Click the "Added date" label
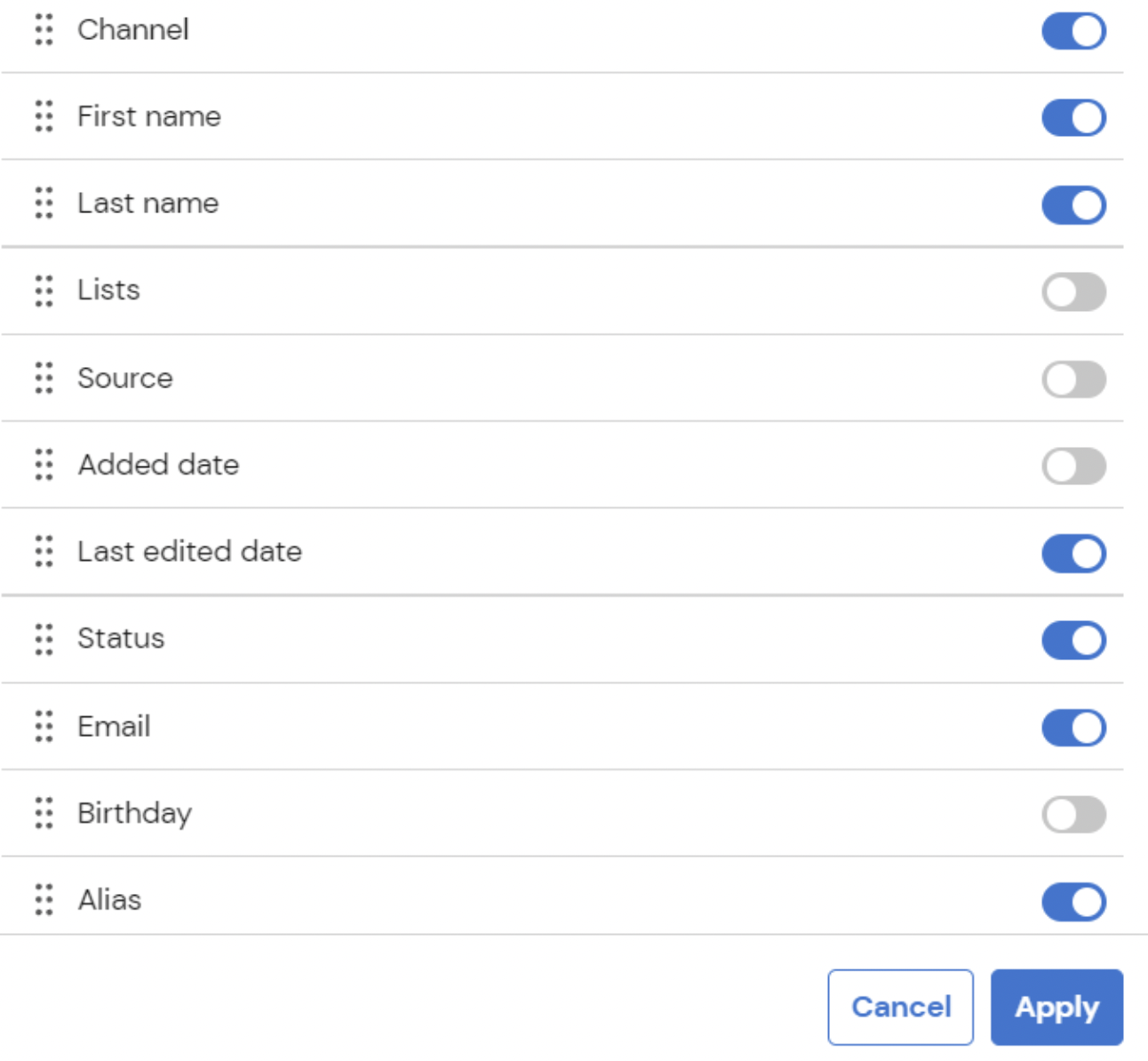 pyautogui.click(x=159, y=464)
